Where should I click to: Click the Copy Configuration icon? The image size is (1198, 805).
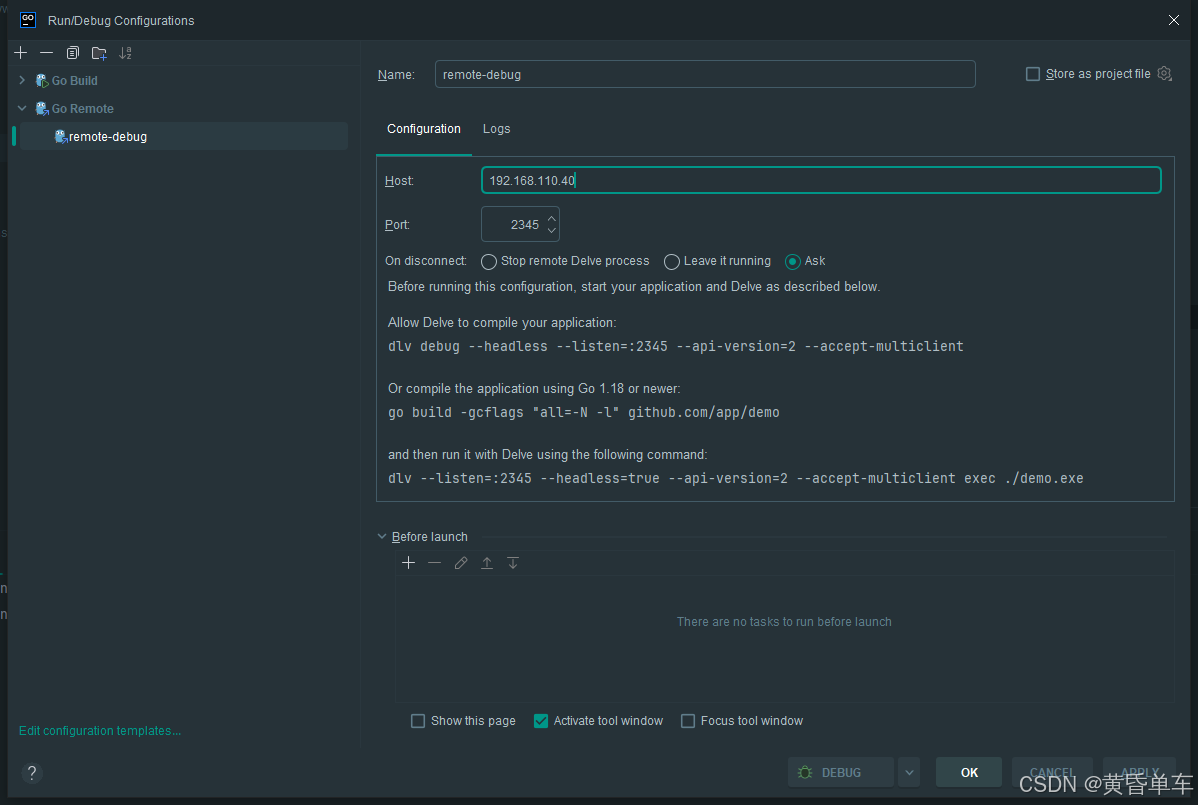point(72,53)
